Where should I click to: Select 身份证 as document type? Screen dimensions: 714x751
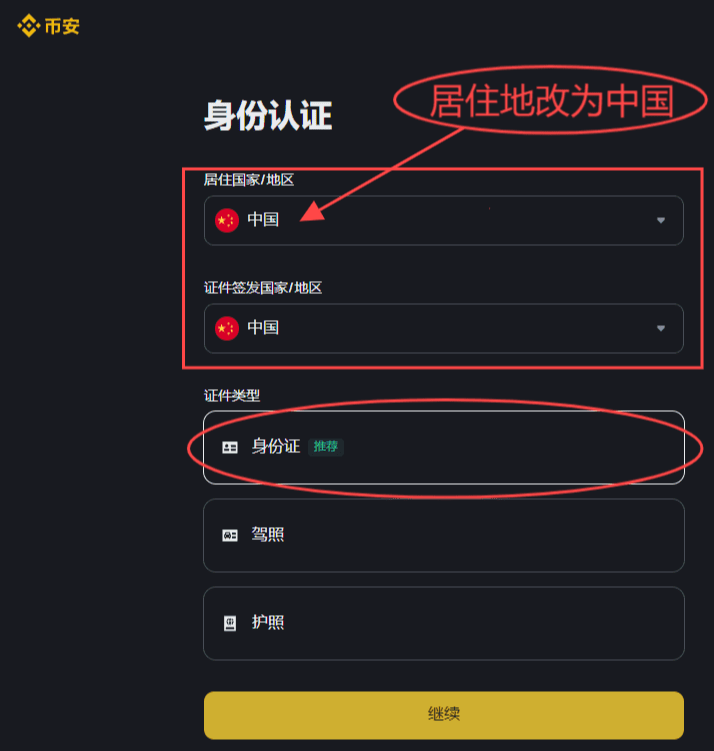click(444, 447)
